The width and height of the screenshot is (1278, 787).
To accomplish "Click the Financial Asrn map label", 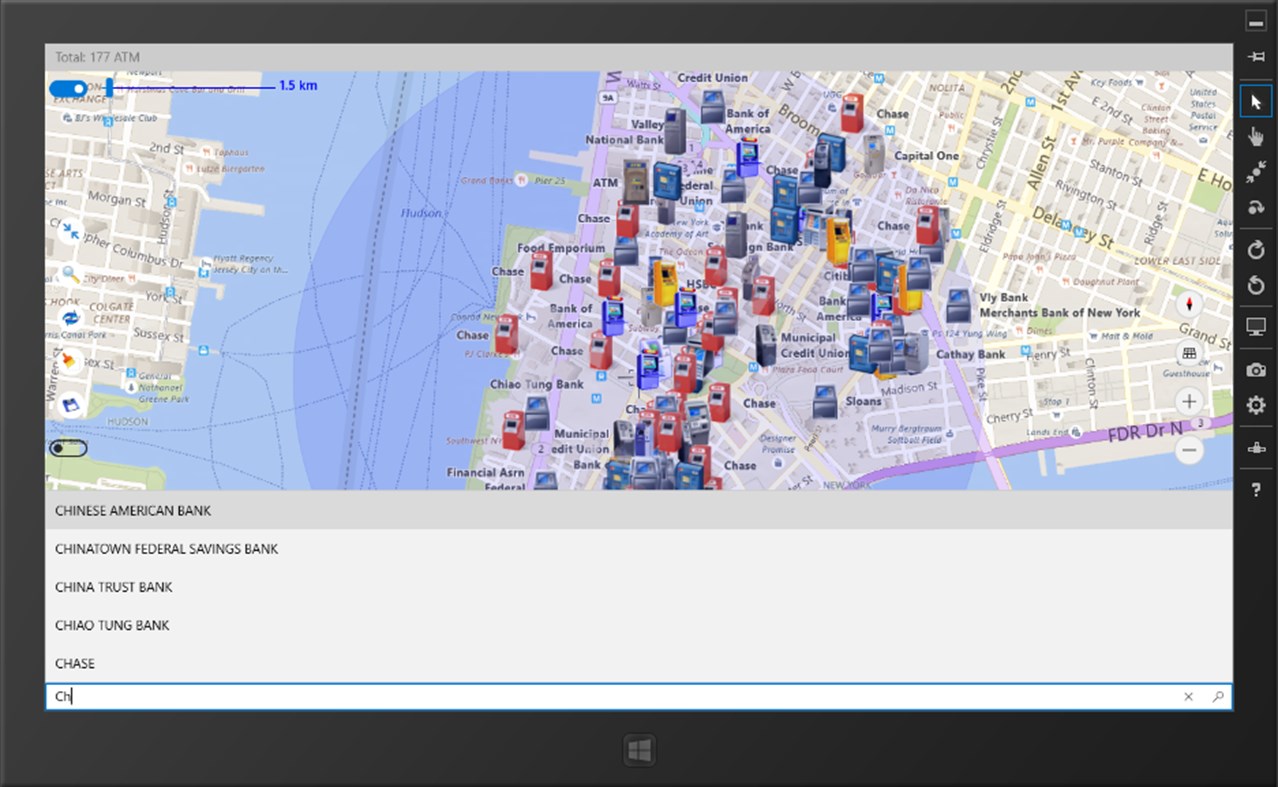I will click(x=486, y=472).
